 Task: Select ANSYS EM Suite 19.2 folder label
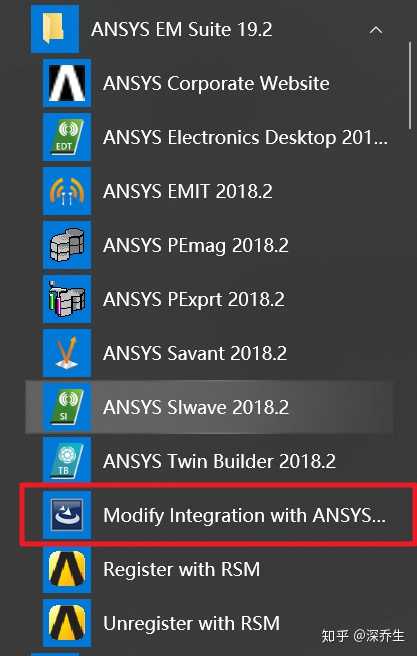182,30
